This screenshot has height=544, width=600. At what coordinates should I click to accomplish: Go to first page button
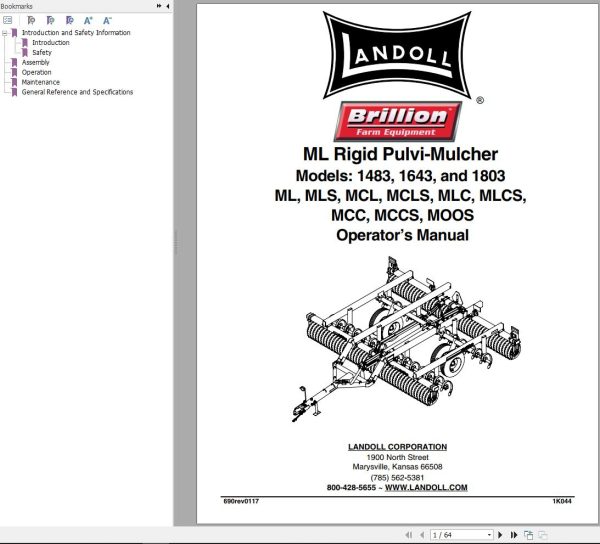(408, 535)
